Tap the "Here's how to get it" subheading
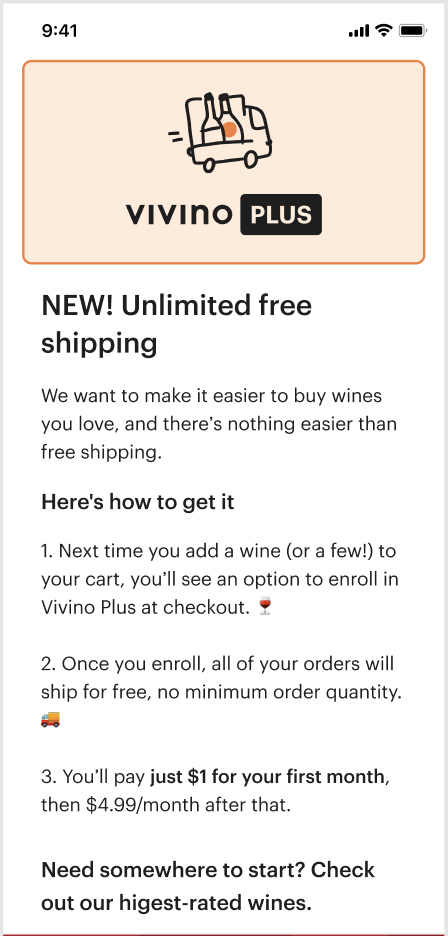 pos(137,502)
